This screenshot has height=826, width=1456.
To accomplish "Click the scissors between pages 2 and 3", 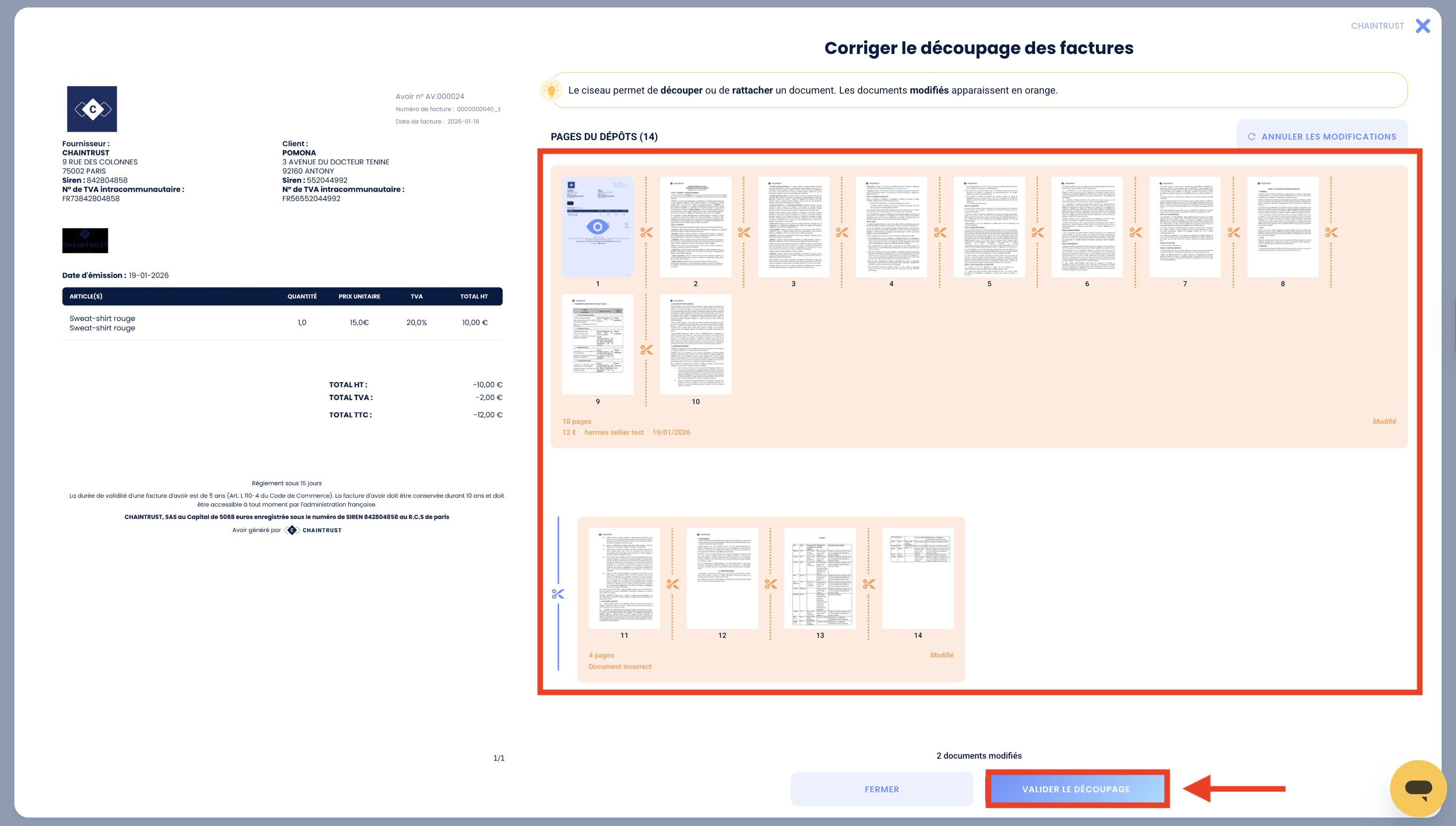I will click(744, 233).
